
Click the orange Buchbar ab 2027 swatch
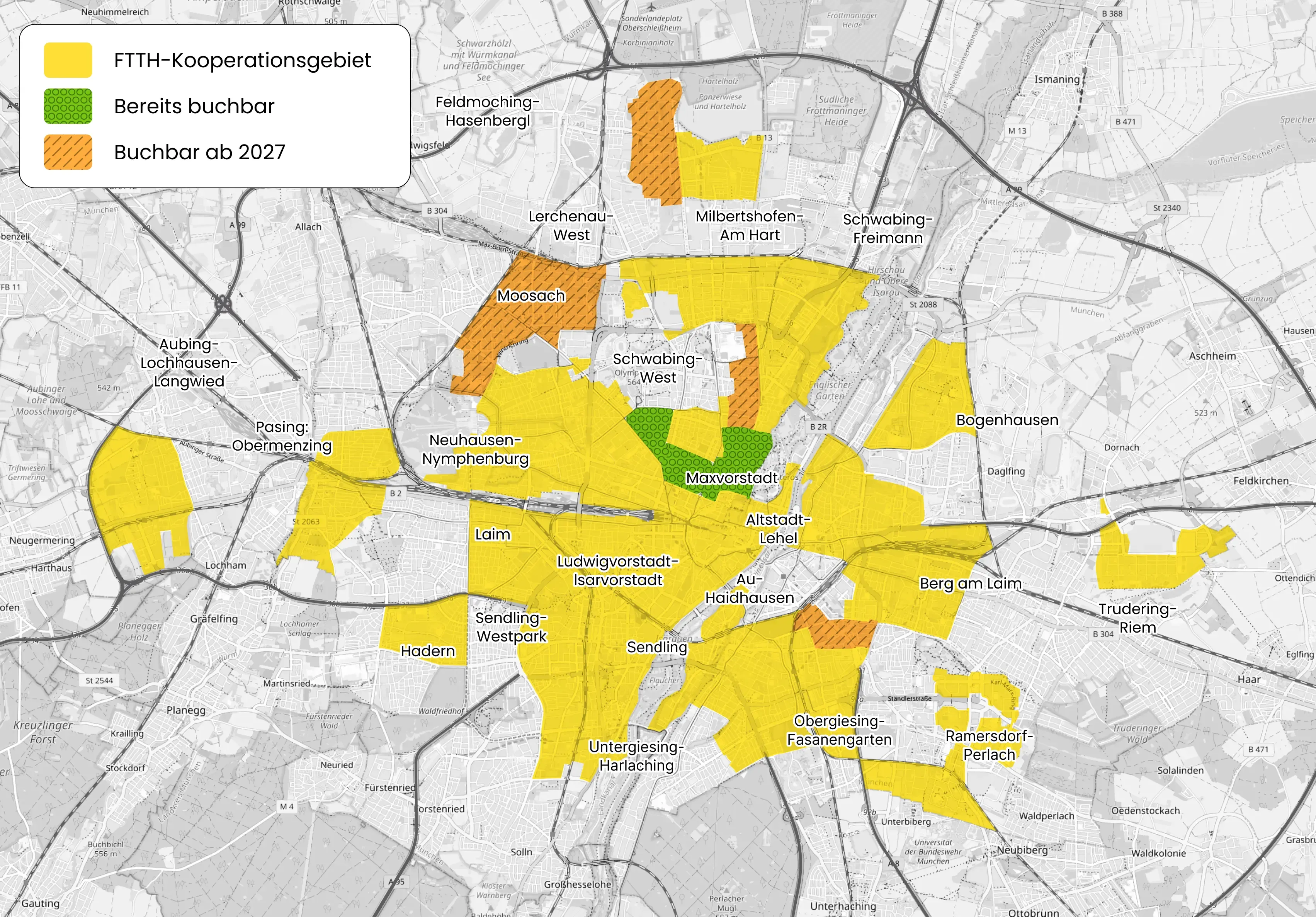click(x=68, y=152)
